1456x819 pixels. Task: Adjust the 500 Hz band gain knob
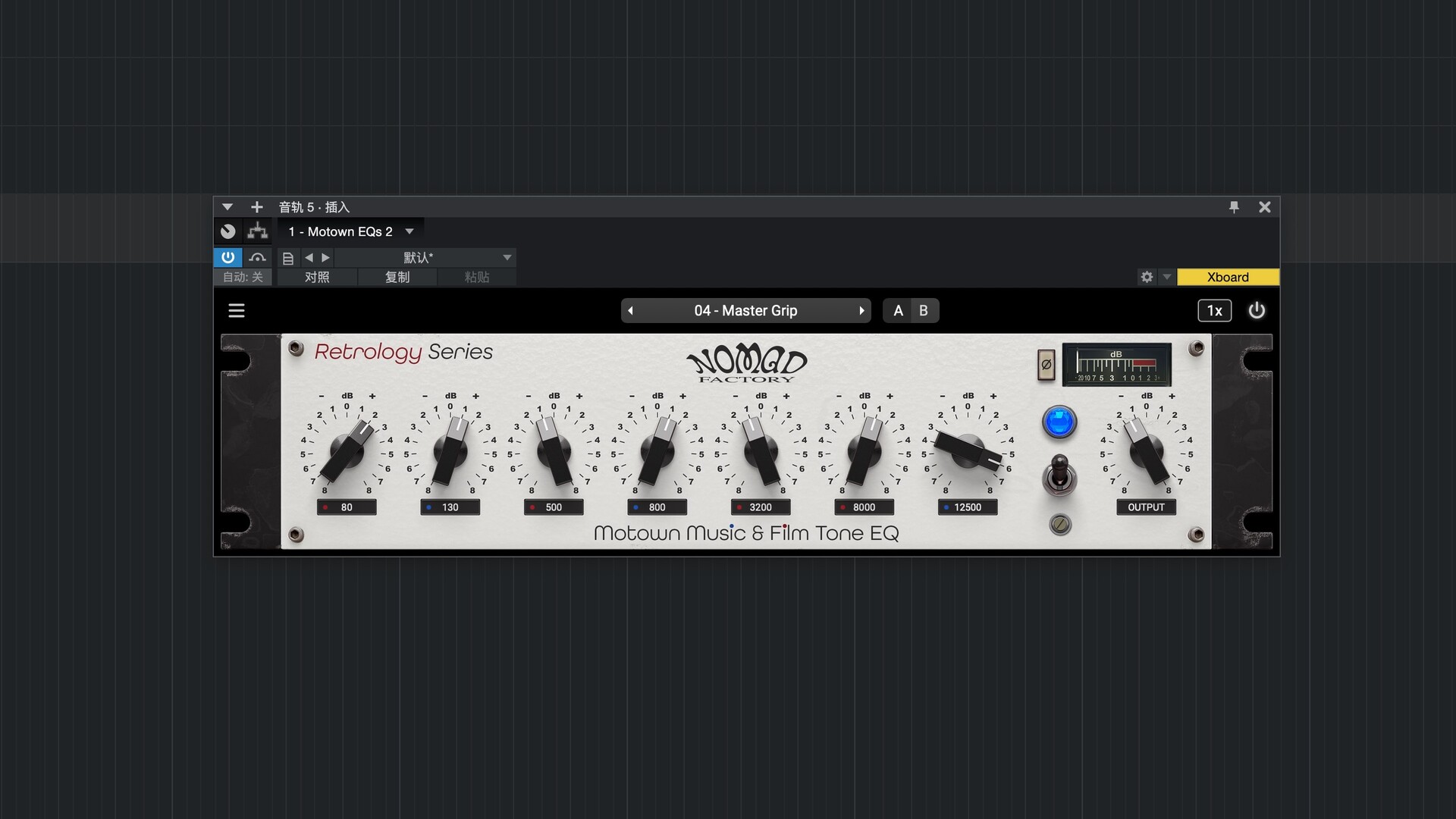554,452
